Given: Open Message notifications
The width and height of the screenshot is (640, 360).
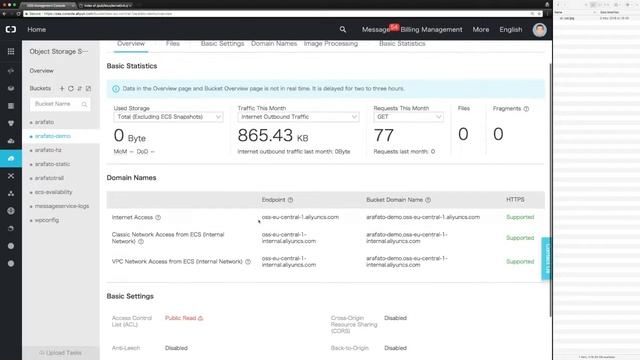Looking at the screenshot, I should pos(376,30).
